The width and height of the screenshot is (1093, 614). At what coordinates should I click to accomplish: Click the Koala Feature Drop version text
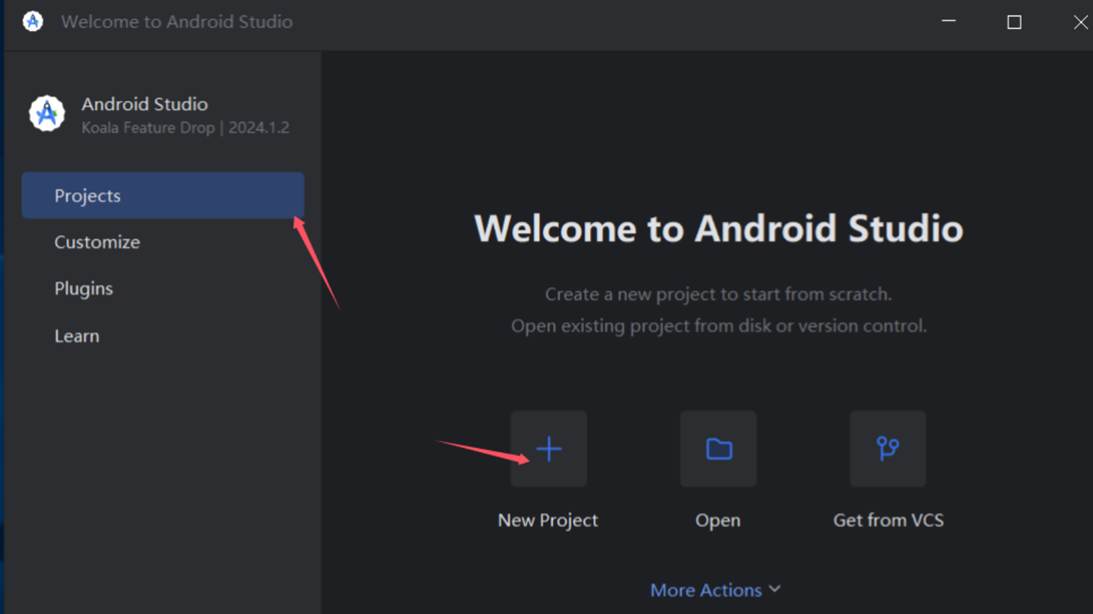point(185,128)
